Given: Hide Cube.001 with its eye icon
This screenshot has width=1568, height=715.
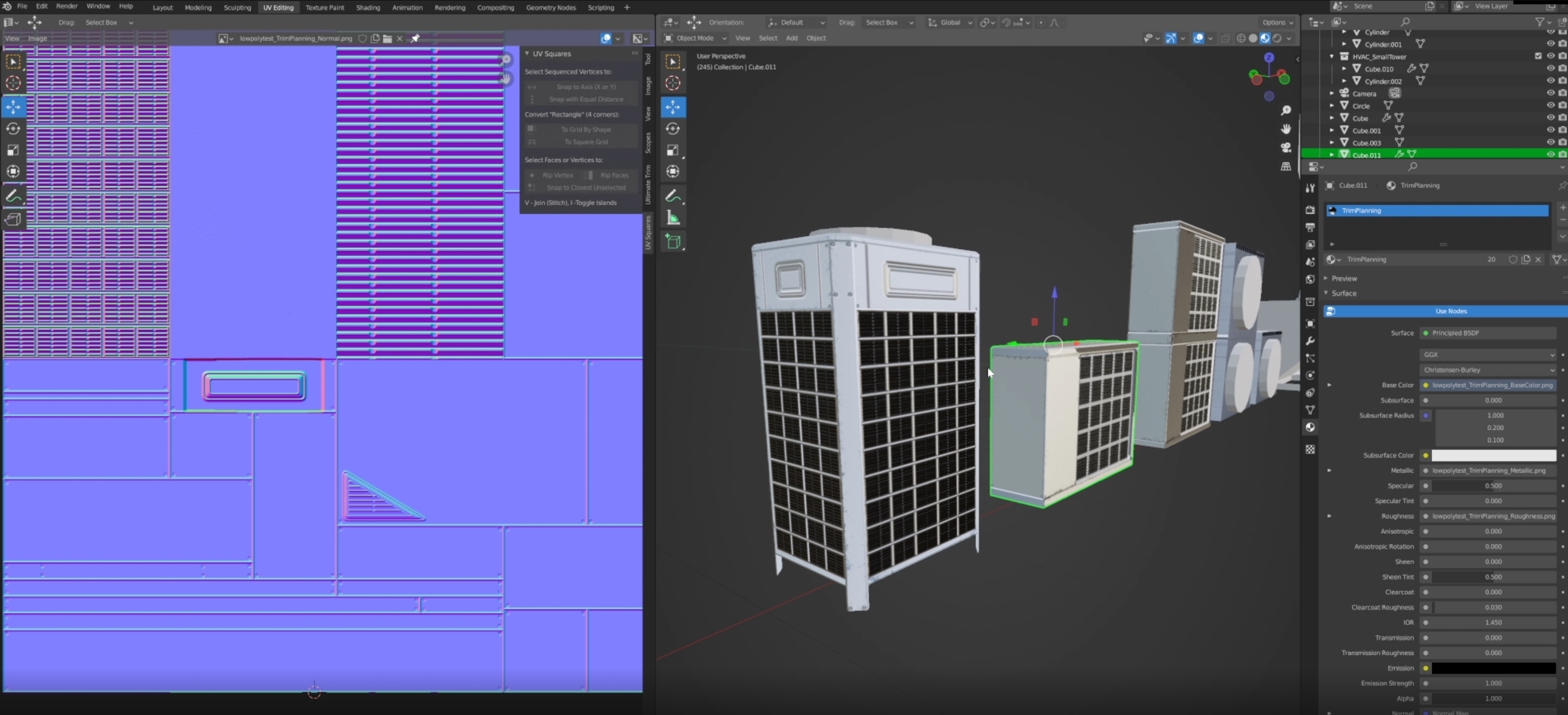Looking at the screenshot, I should pos(1550,130).
